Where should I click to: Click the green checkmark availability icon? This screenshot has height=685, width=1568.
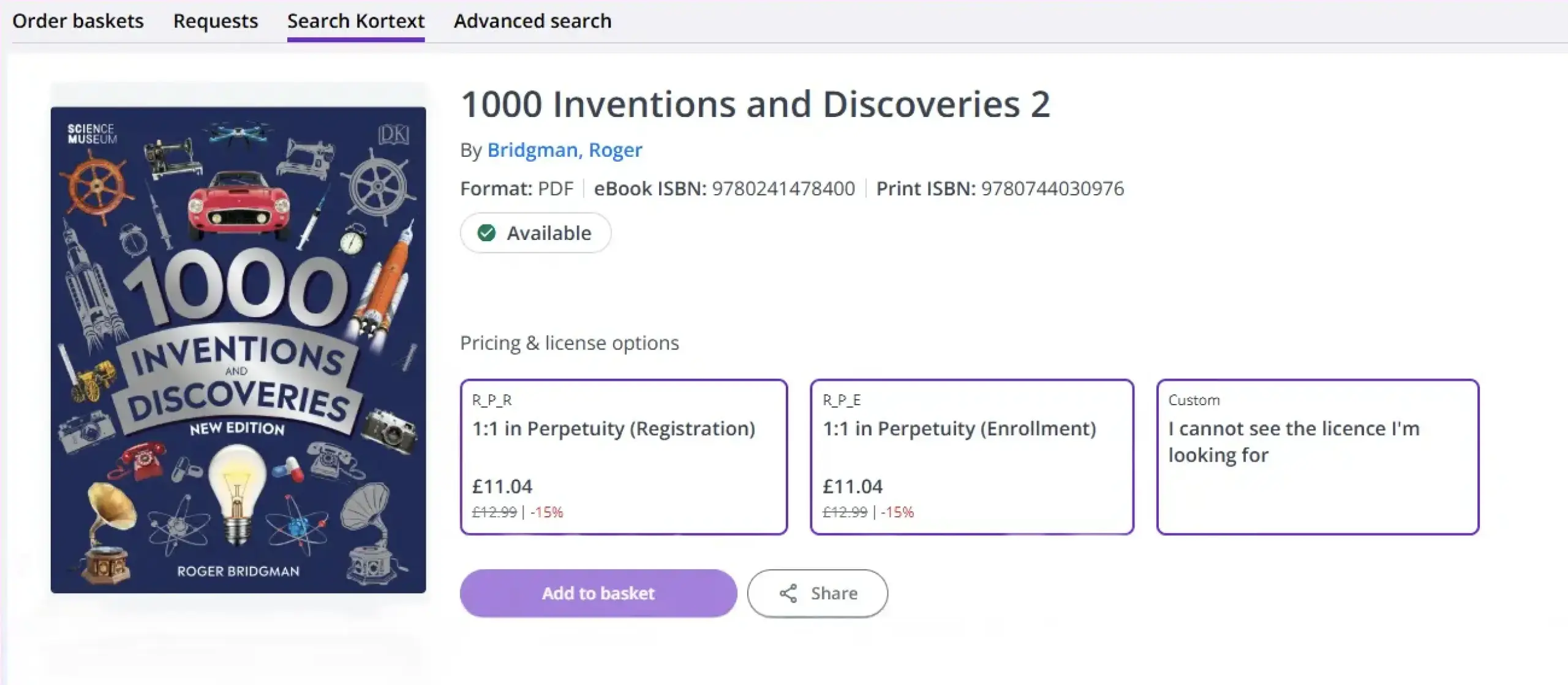pos(486,233)
